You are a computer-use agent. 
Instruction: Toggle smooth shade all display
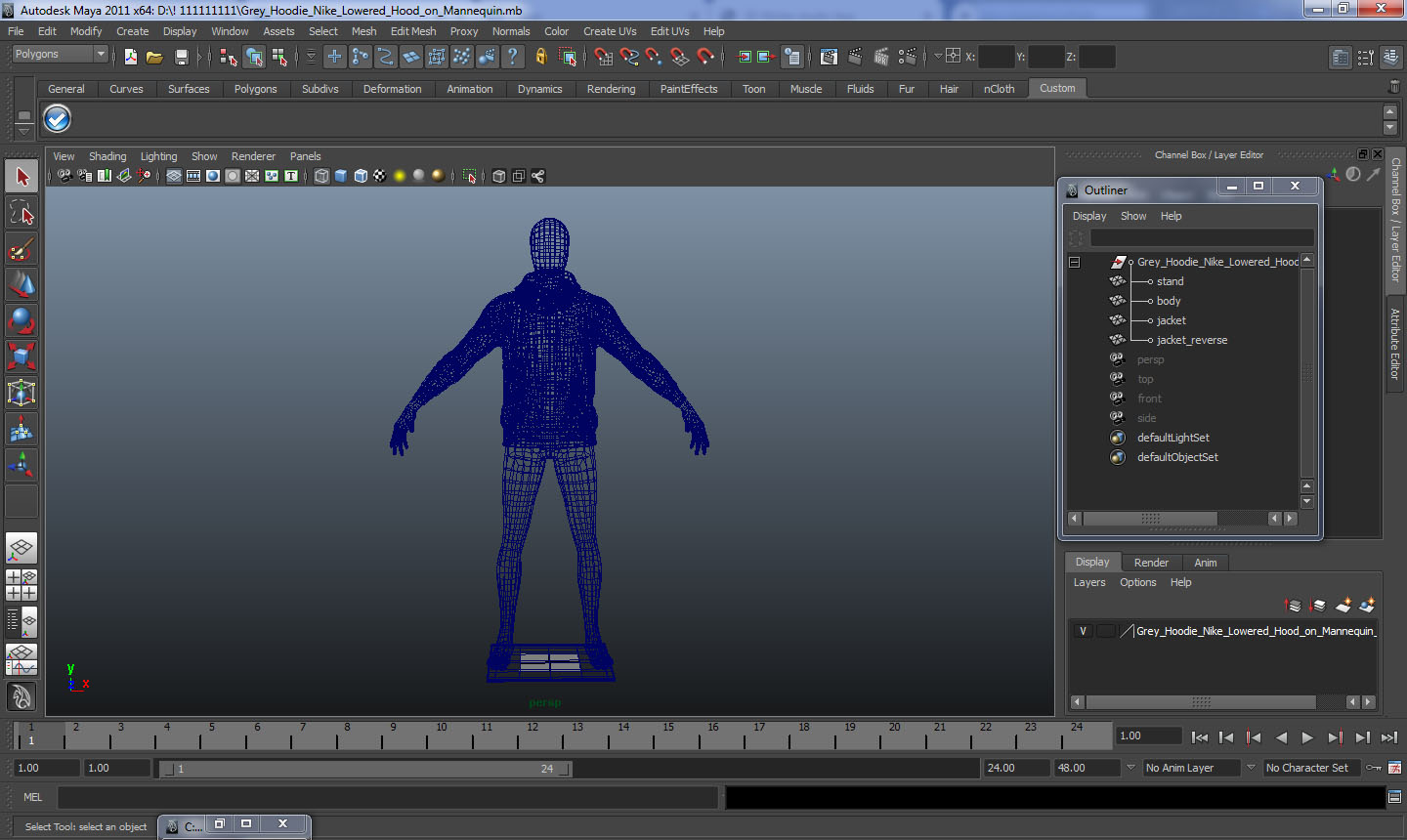point(341,176)
